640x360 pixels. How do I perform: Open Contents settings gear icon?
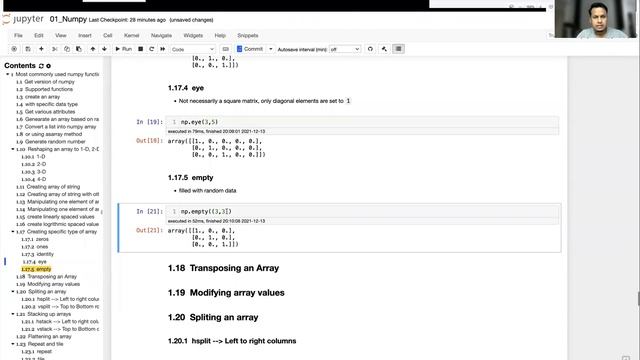(49, 66)
